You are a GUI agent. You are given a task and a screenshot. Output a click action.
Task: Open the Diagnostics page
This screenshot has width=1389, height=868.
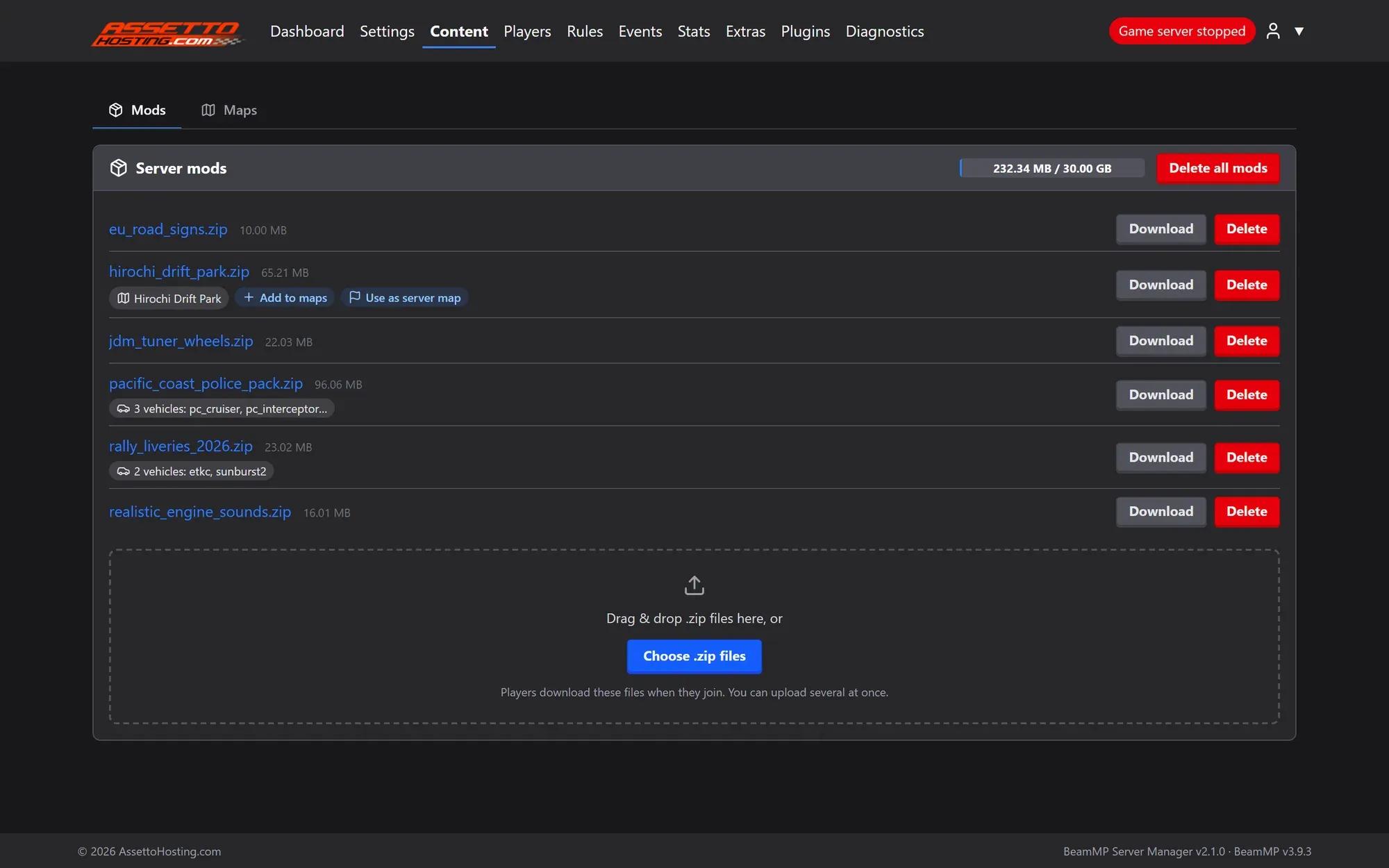click(885, 31)
